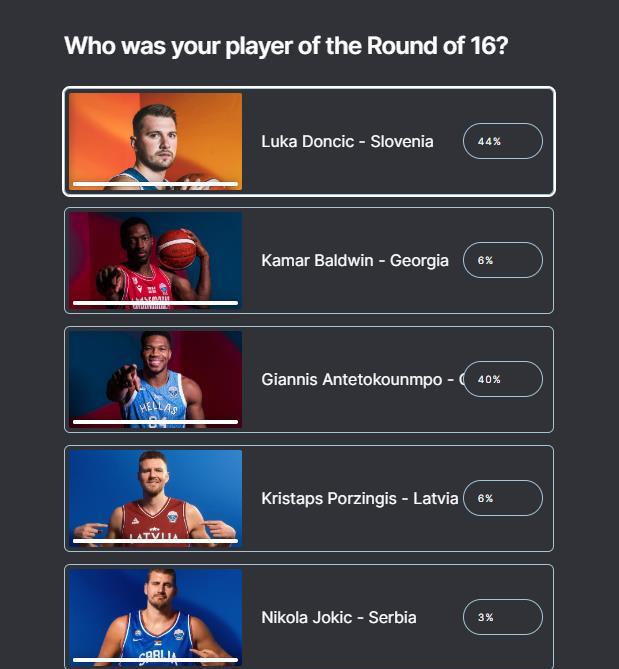Click Nikola Jokic's player photo
Image resolution: width=619 pixels, height=669 pixels.
click(155, 612)
